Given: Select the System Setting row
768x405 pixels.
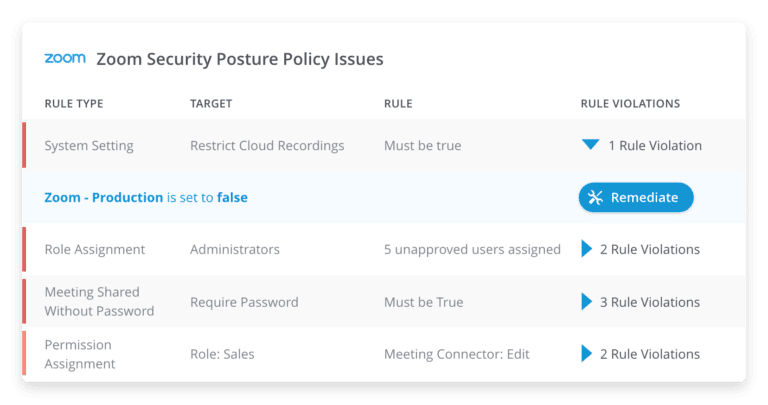Looking at the screenshot, I should 384,145.
